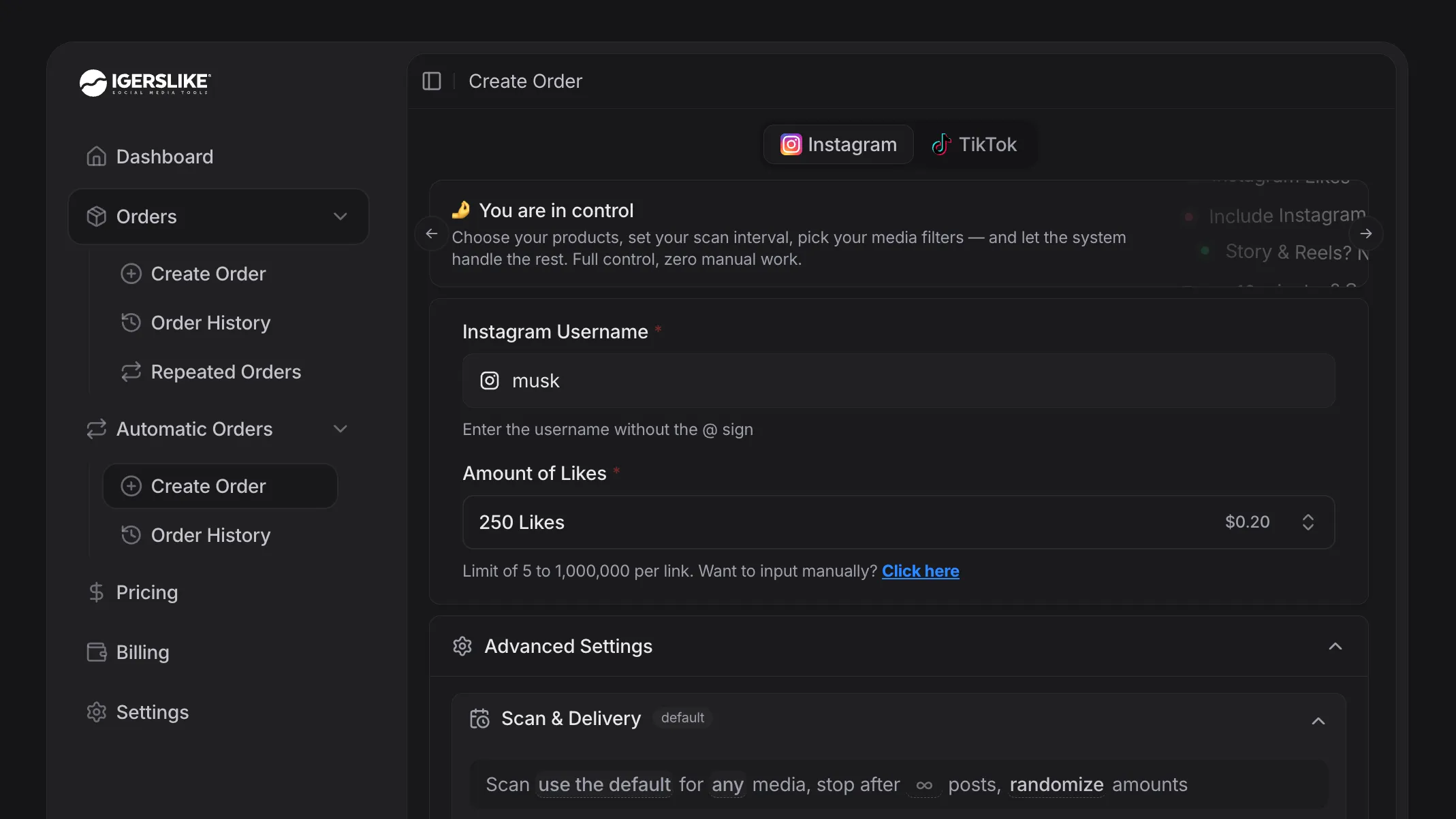
Task: Go to previous banner slide arrow
Action: tap(432, 234)
